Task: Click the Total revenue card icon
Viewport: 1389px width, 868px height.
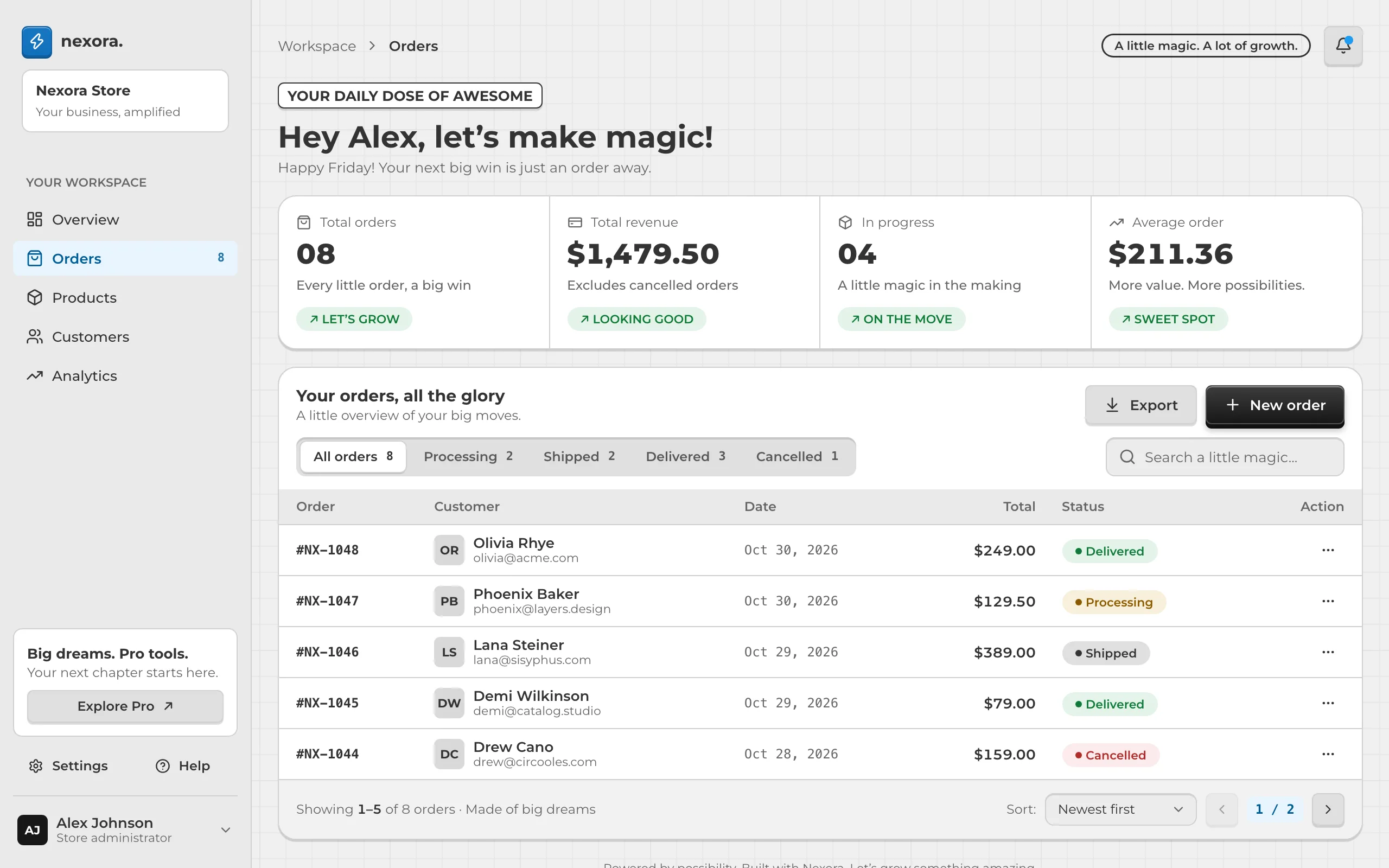Action: pyautogui.click(x=575, y=222)
